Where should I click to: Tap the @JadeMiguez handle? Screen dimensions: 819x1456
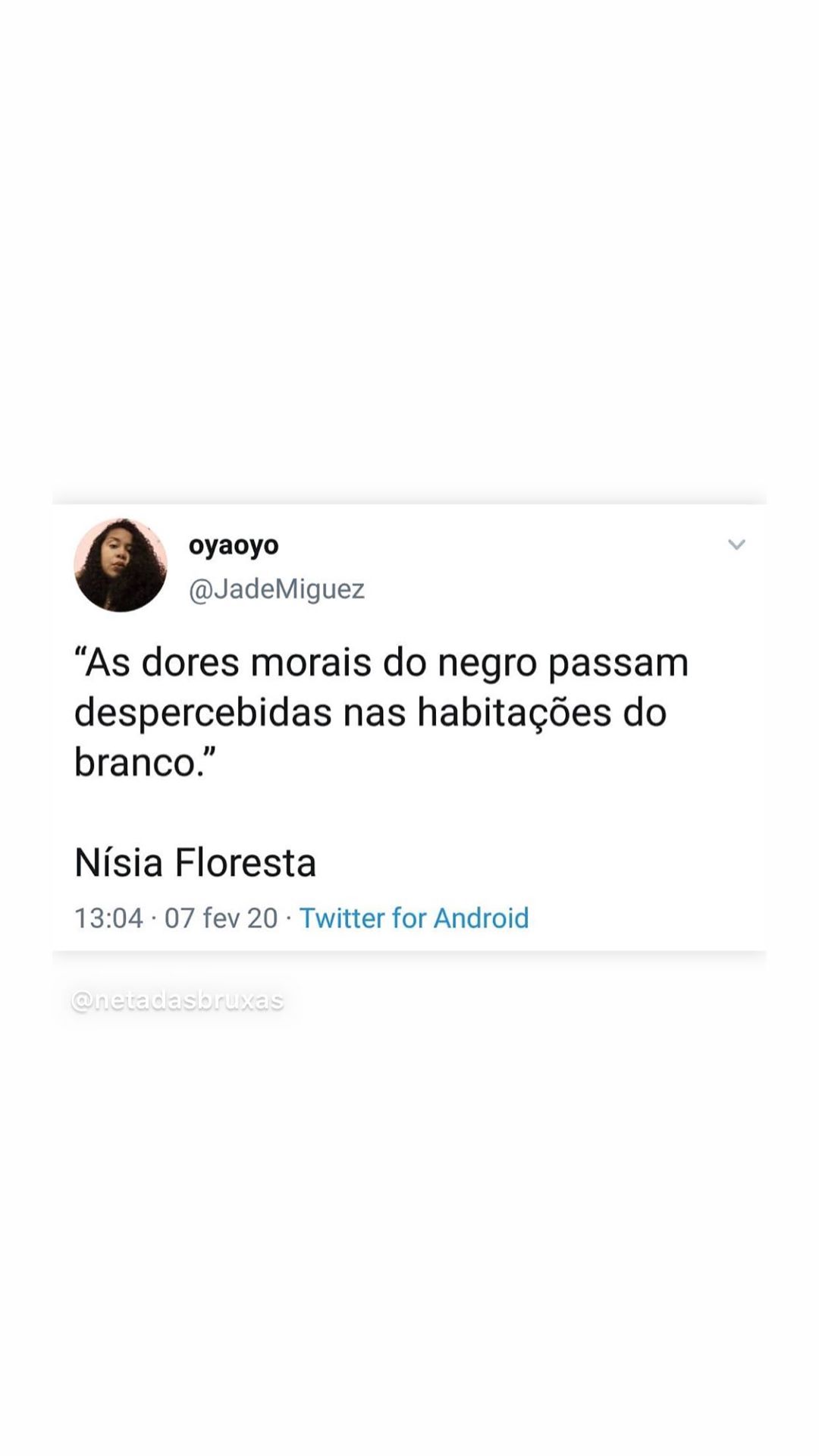(x=277, y=588)
